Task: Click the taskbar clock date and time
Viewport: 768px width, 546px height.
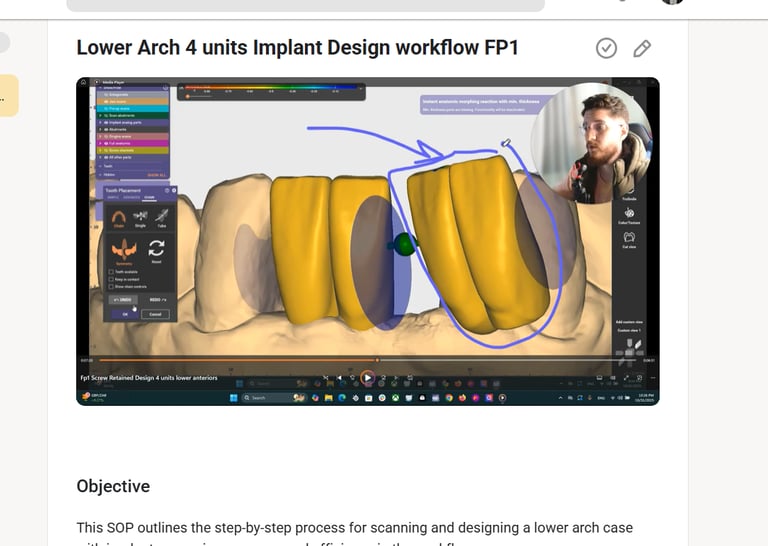Action: point(647,398)
